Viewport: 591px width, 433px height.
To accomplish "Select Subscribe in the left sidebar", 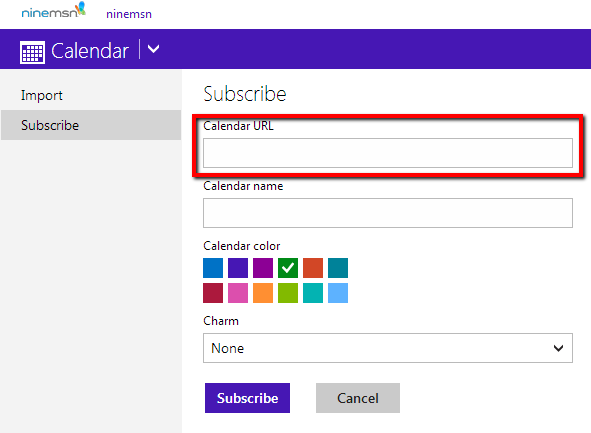I will click(x=91, y=125).
